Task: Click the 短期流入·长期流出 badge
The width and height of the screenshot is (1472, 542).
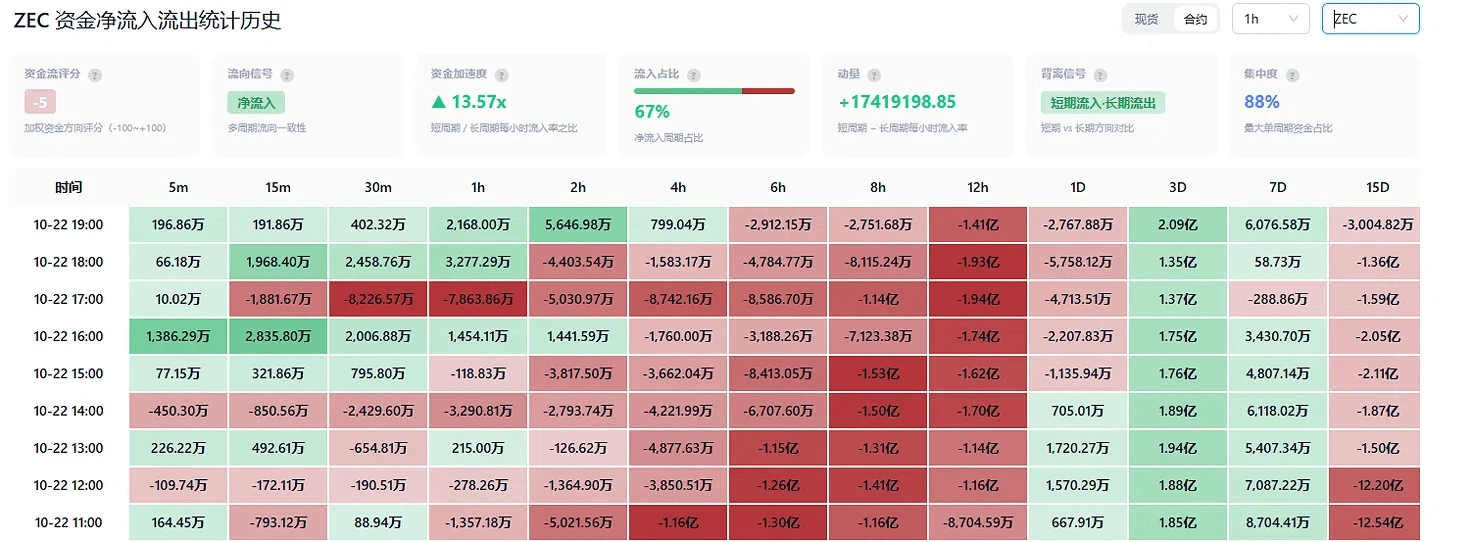Action: 1102,102
